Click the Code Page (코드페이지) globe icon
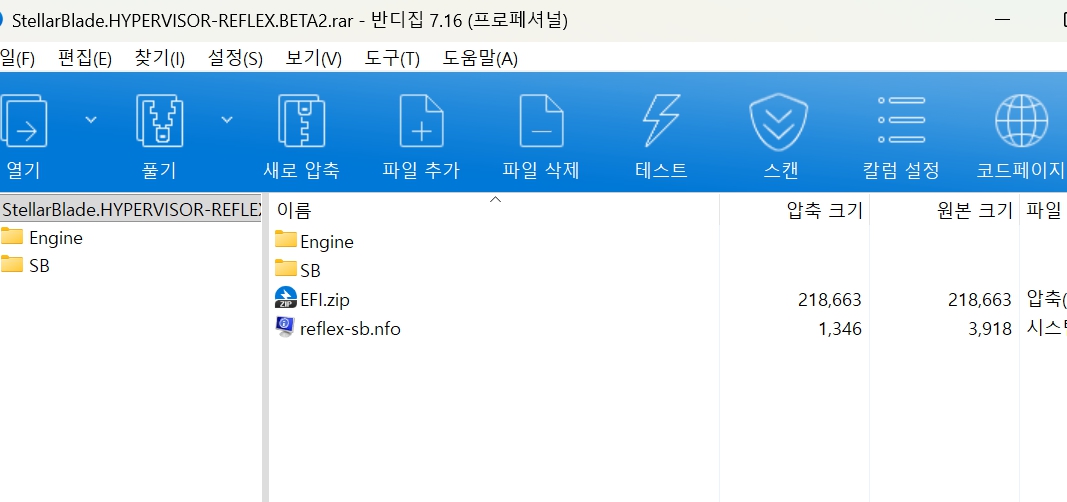Viewport: 1067px width, 502px height. click(x=1021, y=123)
